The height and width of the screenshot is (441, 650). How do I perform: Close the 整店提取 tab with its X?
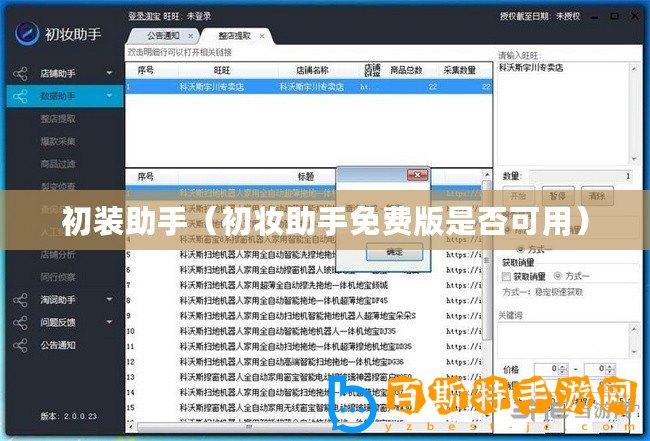pyautogui.click(x=262, y=36)
